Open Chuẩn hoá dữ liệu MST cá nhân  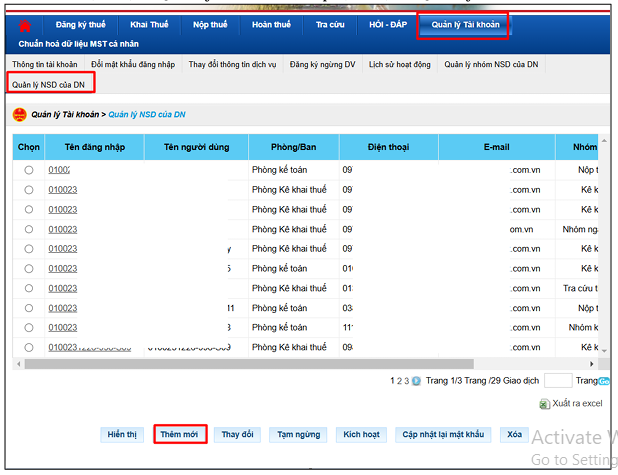[x=78, y=44]
